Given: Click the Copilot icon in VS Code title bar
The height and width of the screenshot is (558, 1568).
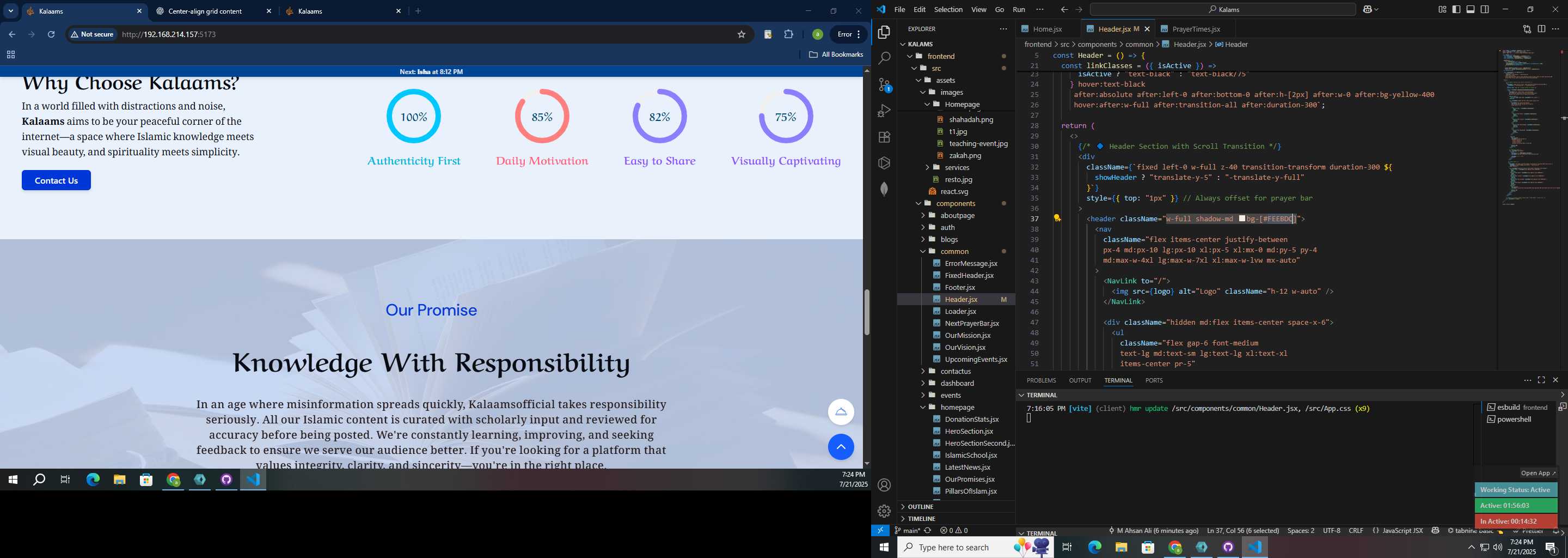Looking at the screenshot, I should pos(1368,10).
